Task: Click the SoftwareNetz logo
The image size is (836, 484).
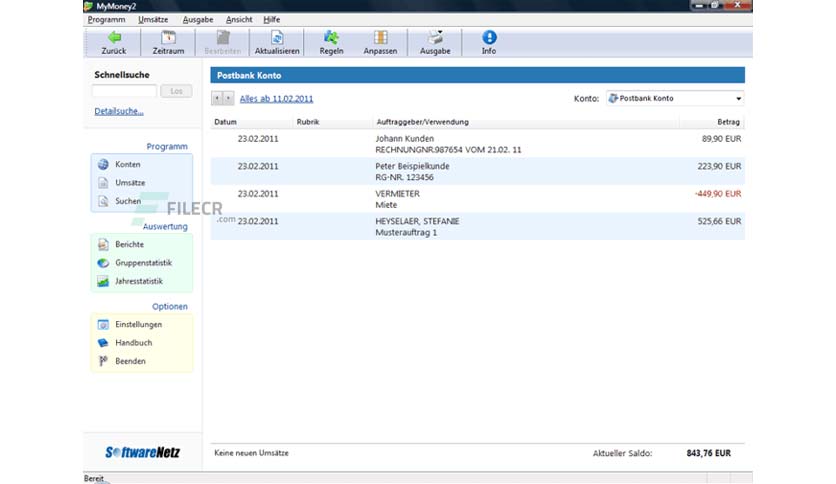Action: point(142,453)
